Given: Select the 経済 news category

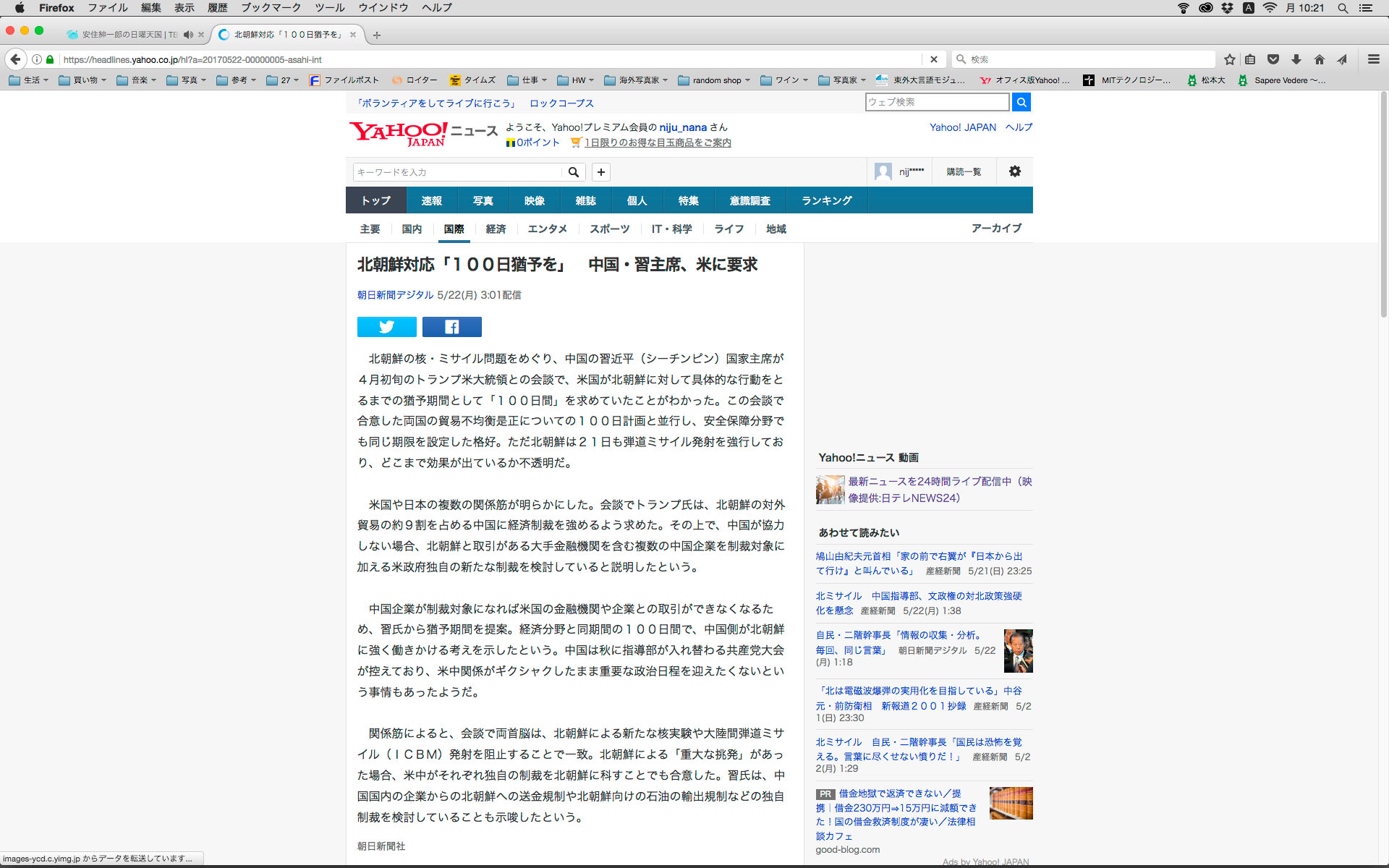Looking at the screenshot, I should coord(496,229).
